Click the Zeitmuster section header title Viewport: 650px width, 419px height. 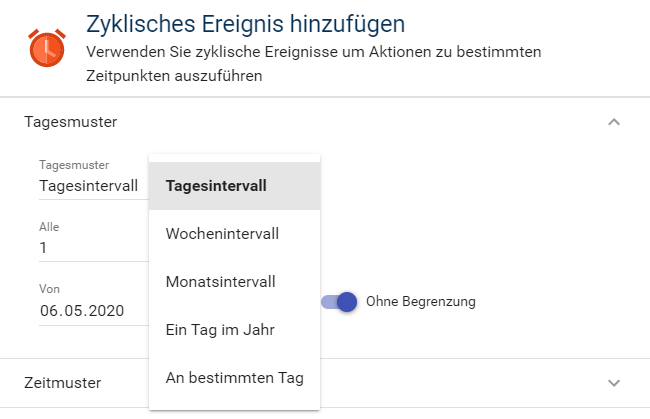(x=62, y=383)
